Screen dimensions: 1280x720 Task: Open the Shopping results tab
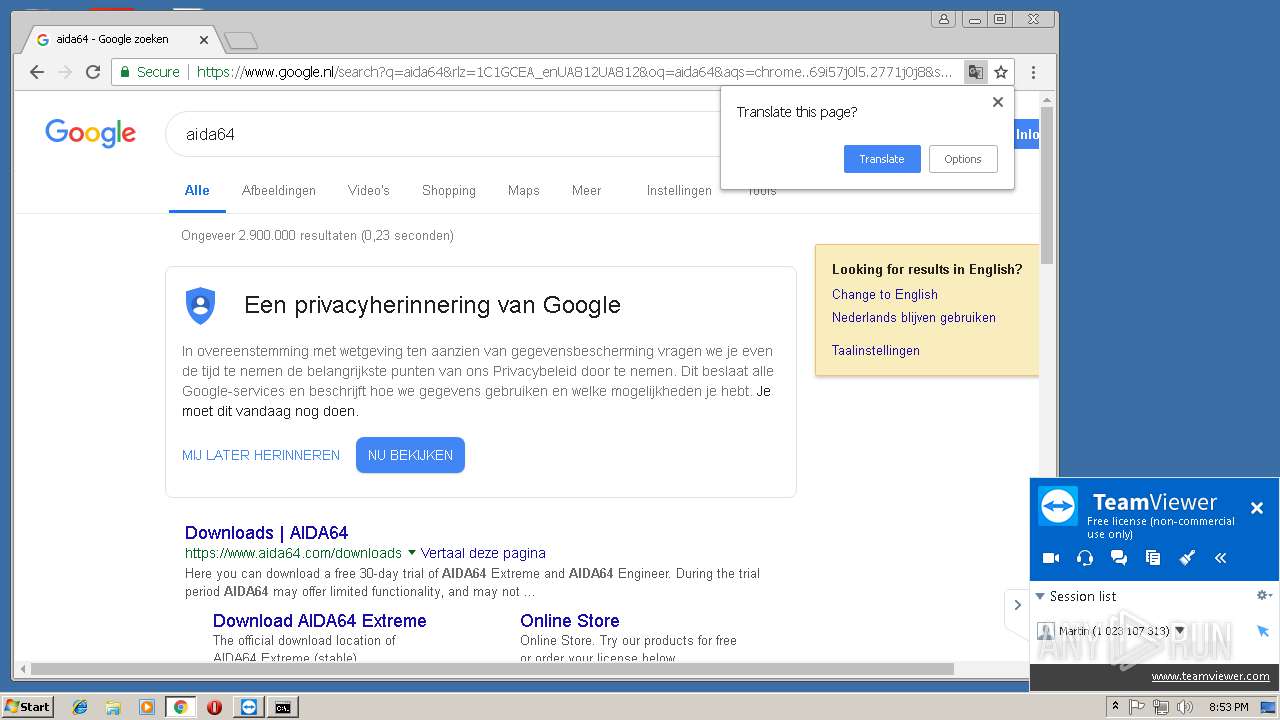coord(449,190)
